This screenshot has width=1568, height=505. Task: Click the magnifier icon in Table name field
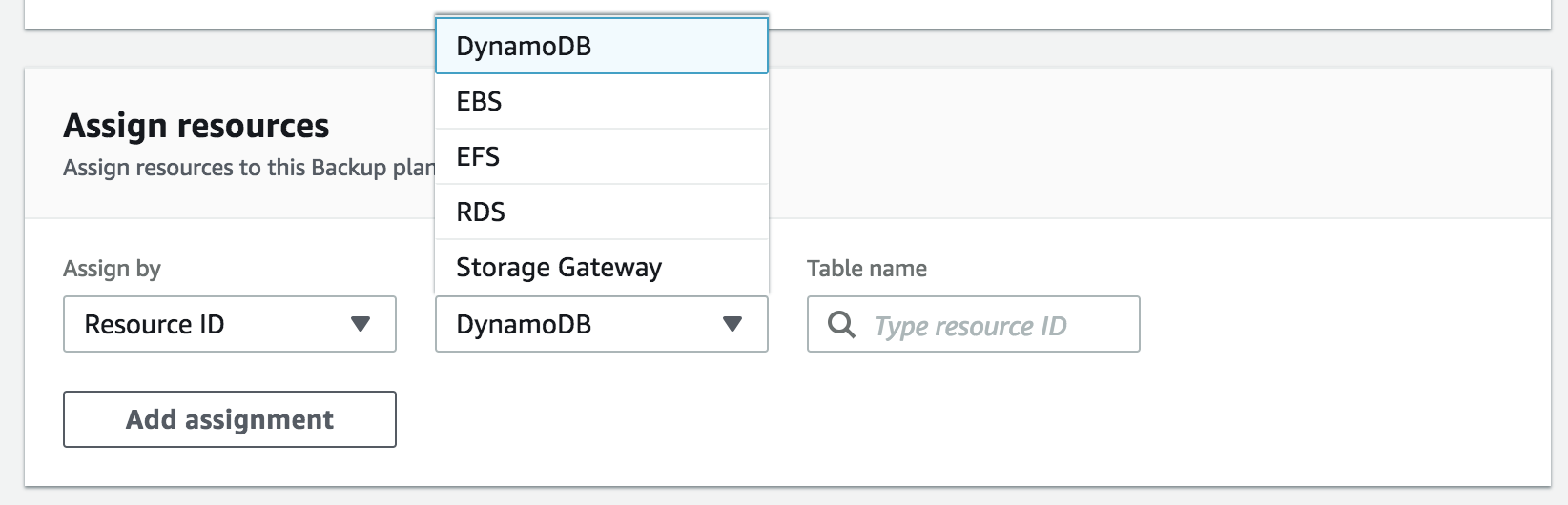coord(841,325)
